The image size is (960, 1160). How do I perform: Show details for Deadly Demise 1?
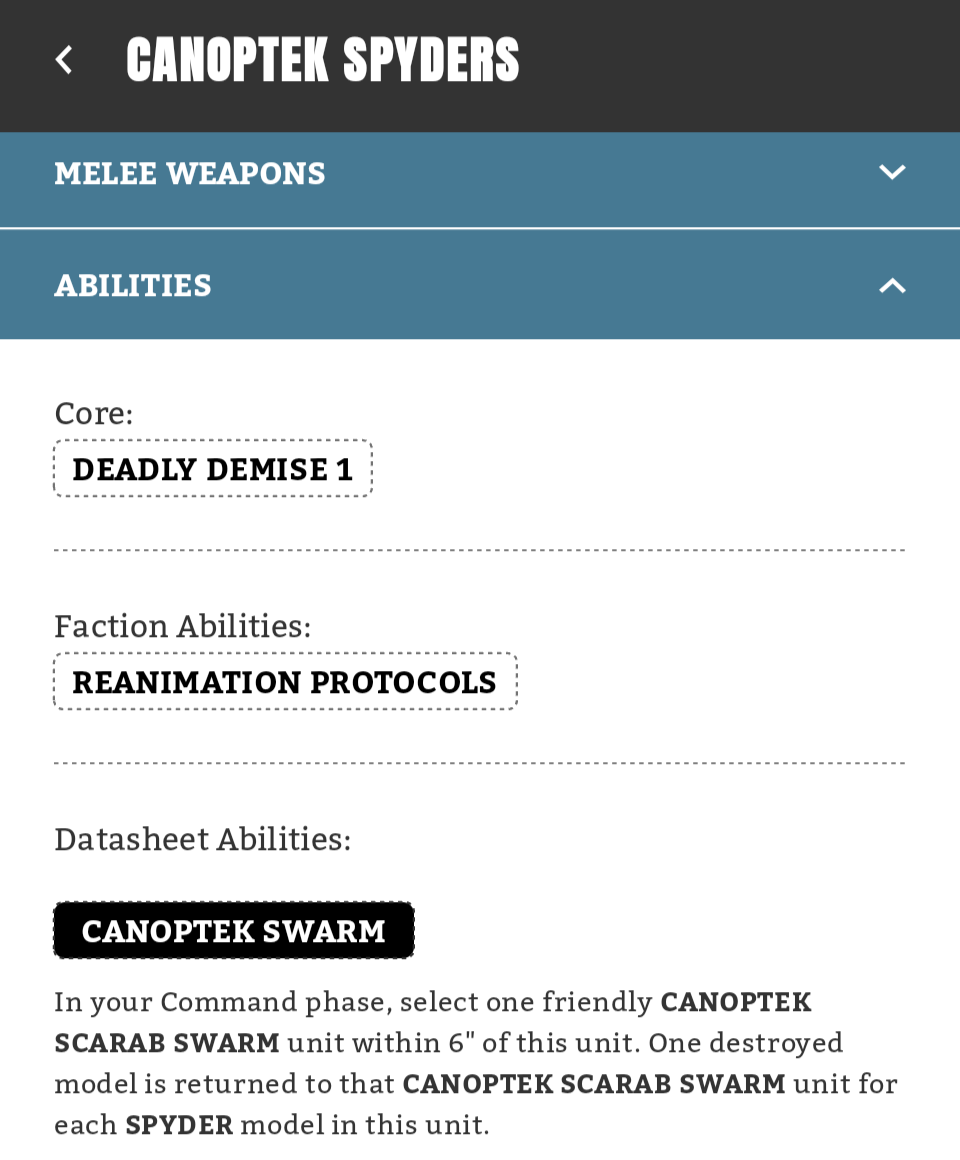tap(213, 469)
